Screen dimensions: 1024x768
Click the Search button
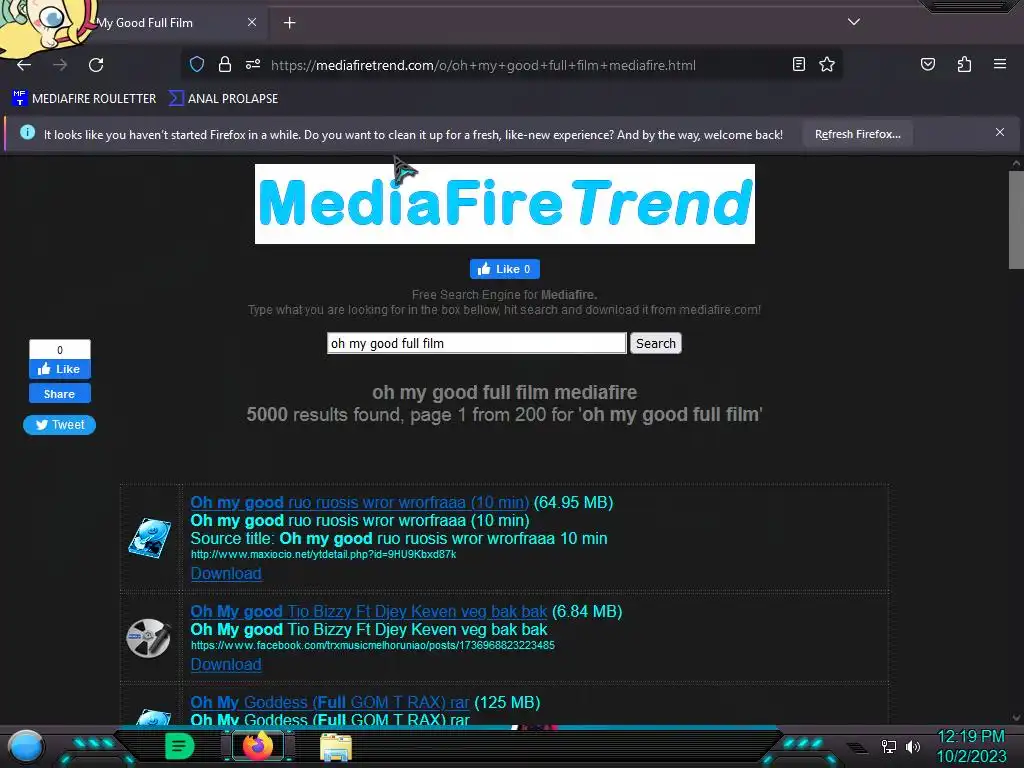[x=656, y=344]
